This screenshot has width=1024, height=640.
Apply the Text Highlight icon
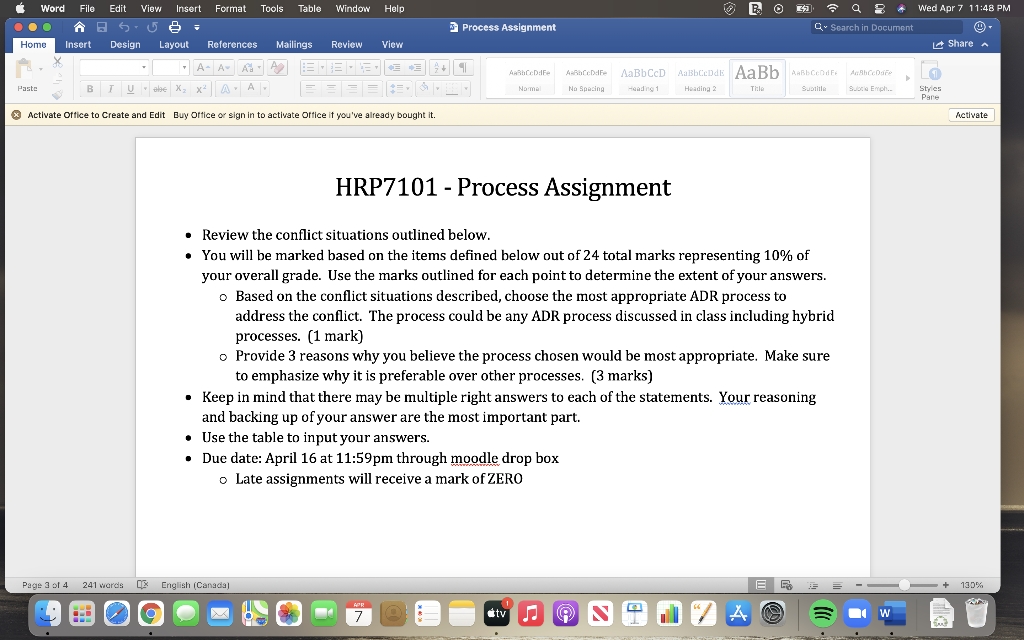pos(225,88)
